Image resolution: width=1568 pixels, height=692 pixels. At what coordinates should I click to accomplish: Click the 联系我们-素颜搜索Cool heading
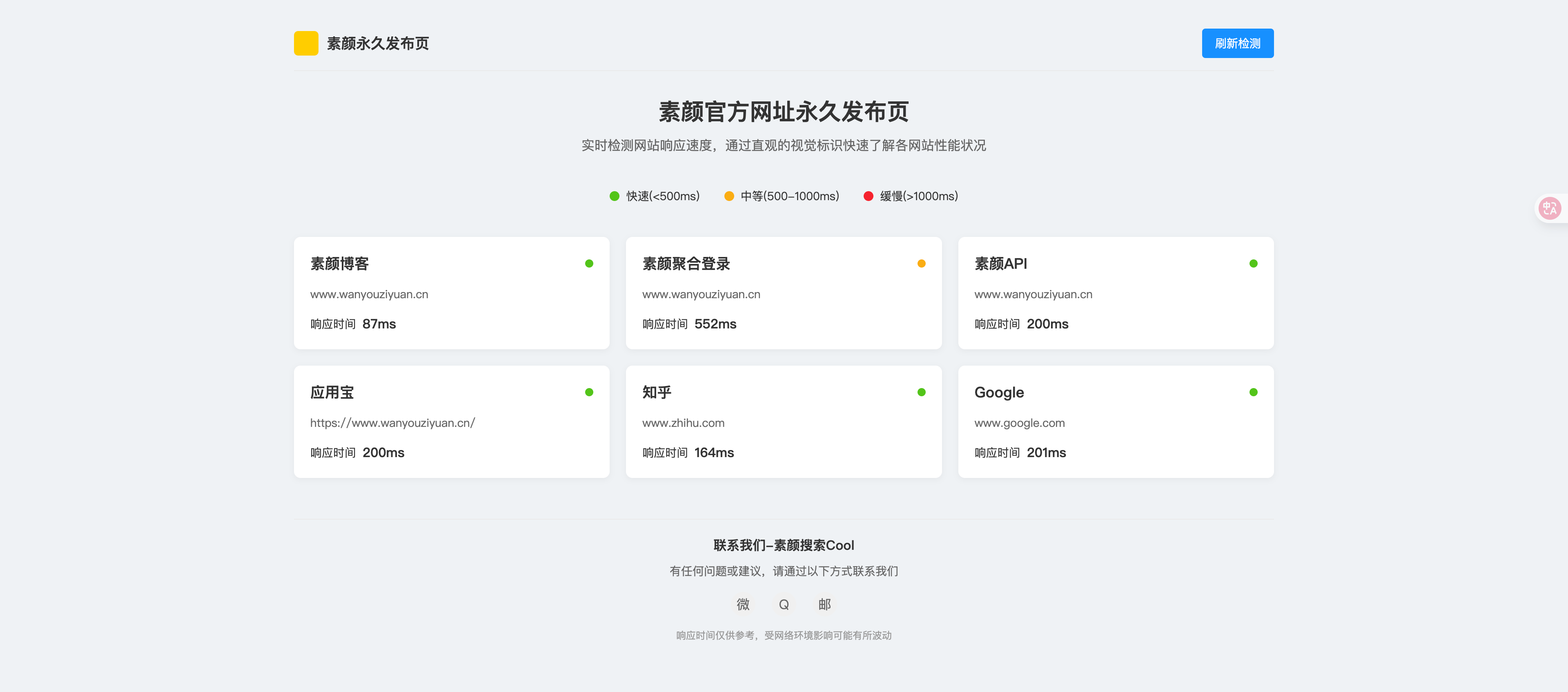(x=784, y=545)
